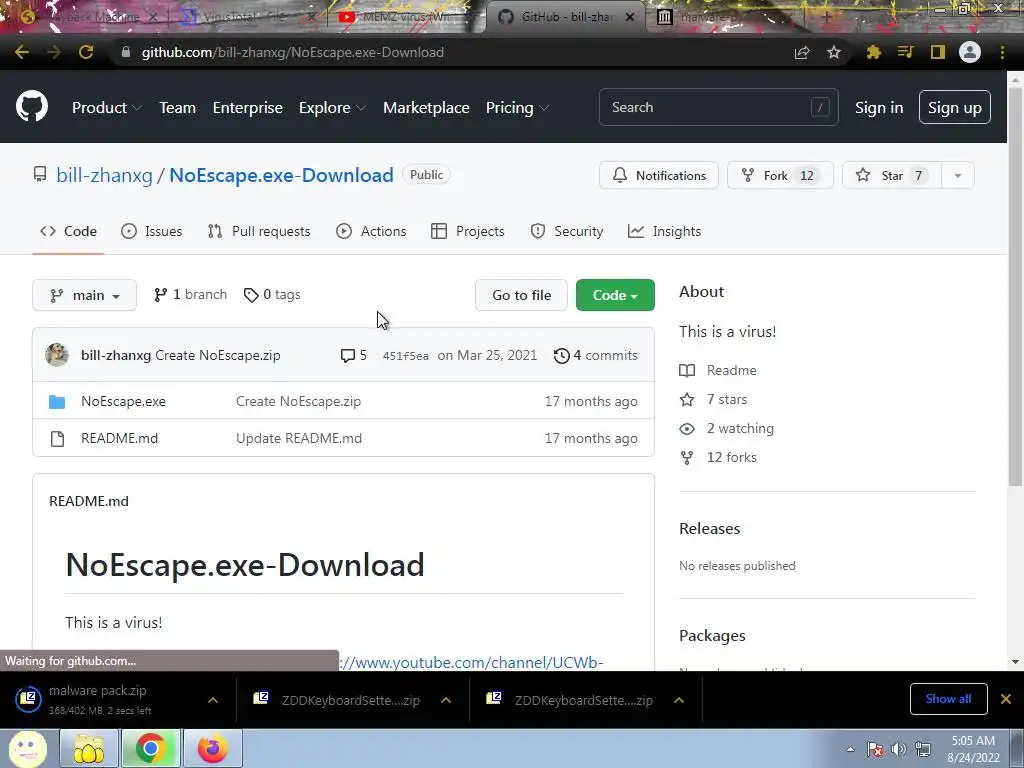Open bill-zhanxg owner link
This screenshot has height=768, width=1024.
pos(104,175)
